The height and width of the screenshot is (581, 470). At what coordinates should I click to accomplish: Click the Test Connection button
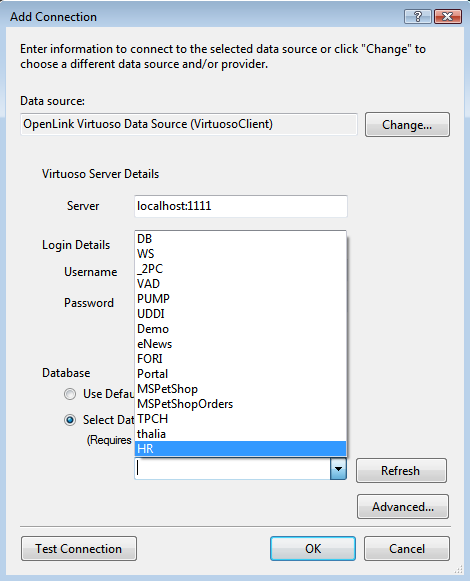coord(79,548)
